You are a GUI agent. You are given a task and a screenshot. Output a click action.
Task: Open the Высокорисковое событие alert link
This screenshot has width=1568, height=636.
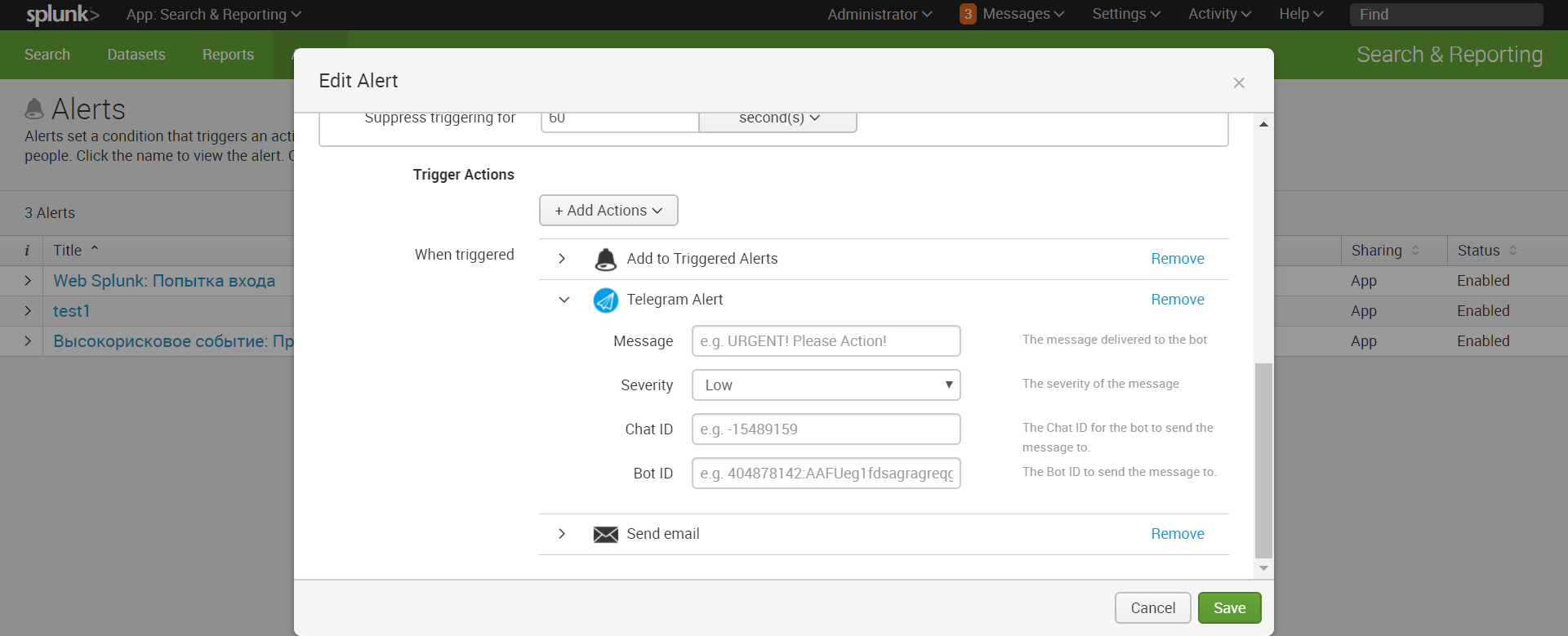[x=173, y=341]
